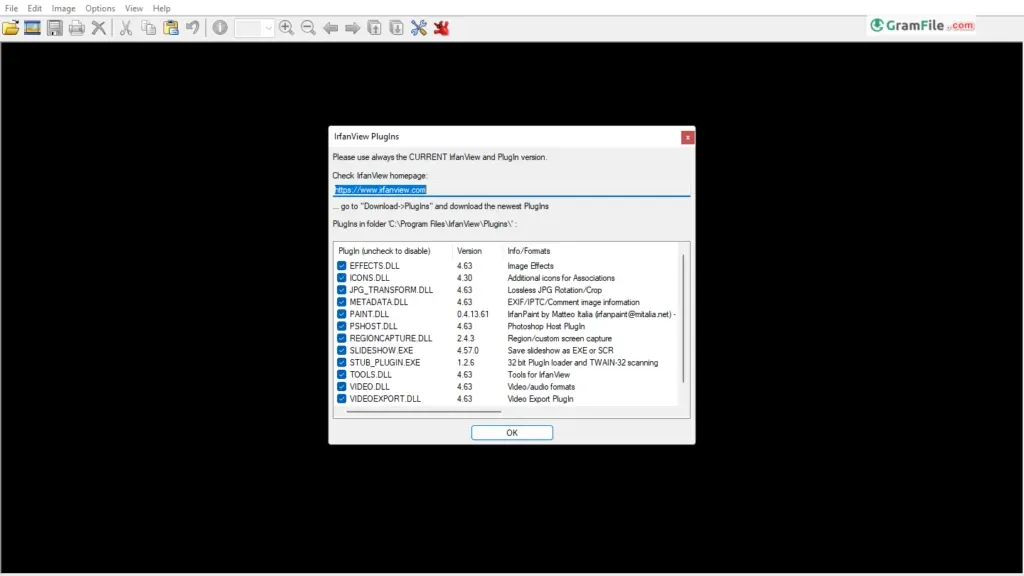Toggle the VIDEOEXPORT.DLL checkbox
Image resolution: width=1024 pixels, height=576 pixels.
(342, 398)
